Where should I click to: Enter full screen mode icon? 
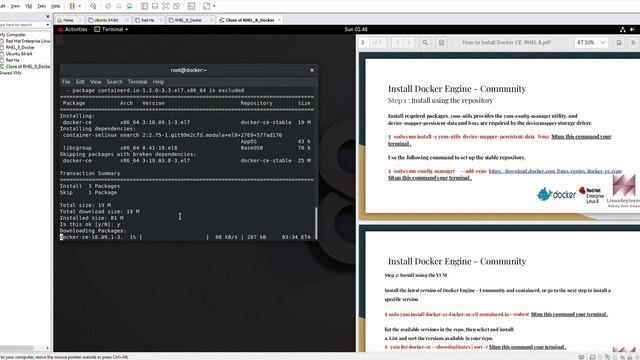[166, 6]
